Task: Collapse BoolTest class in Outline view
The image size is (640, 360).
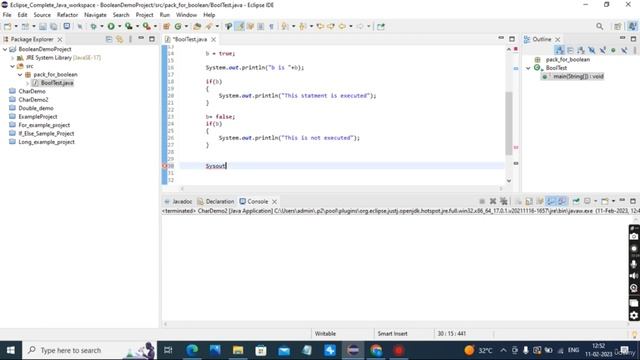Action: 528,68
